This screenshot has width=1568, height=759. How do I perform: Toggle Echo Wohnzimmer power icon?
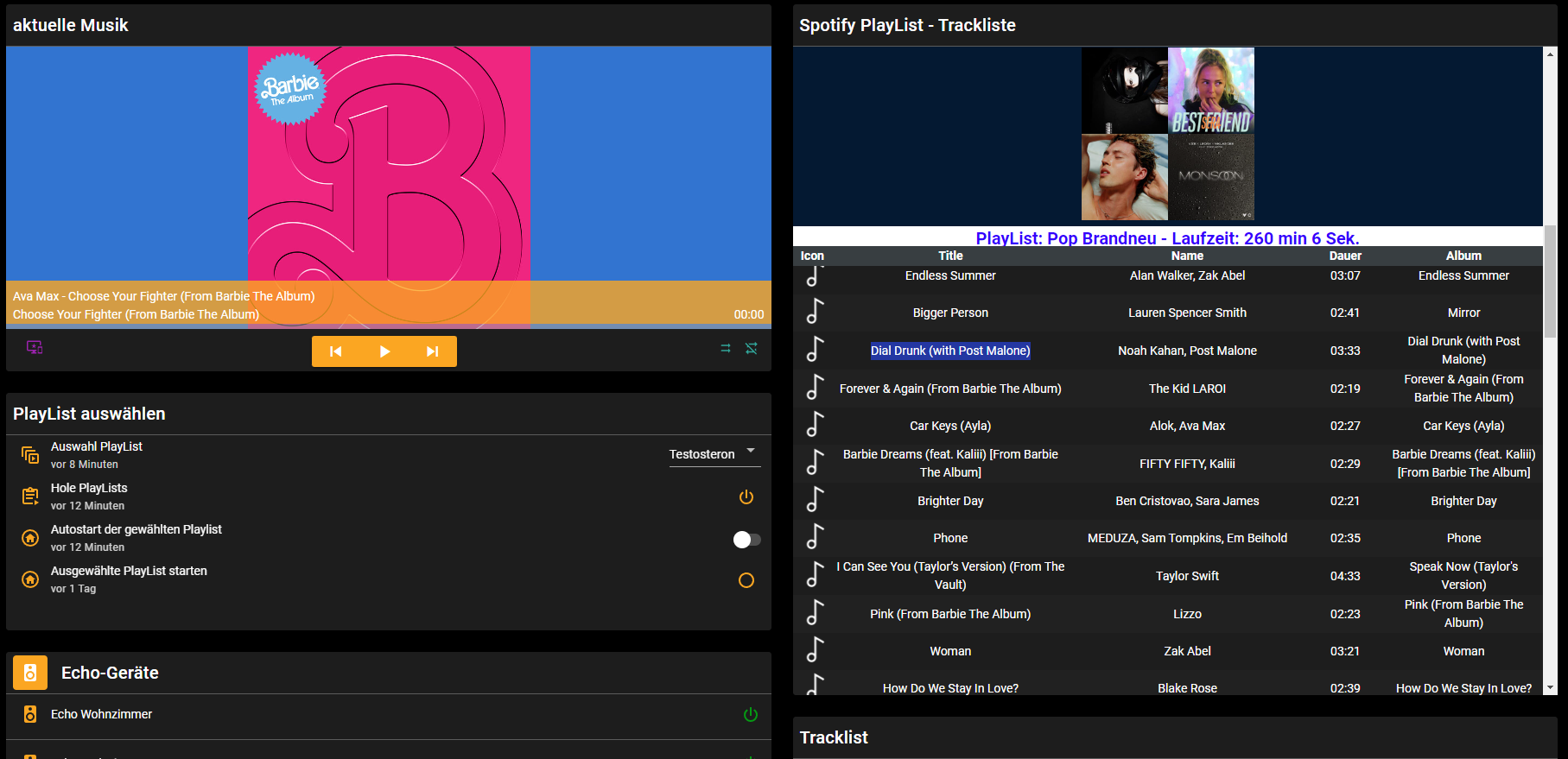(x=751, y=714)
